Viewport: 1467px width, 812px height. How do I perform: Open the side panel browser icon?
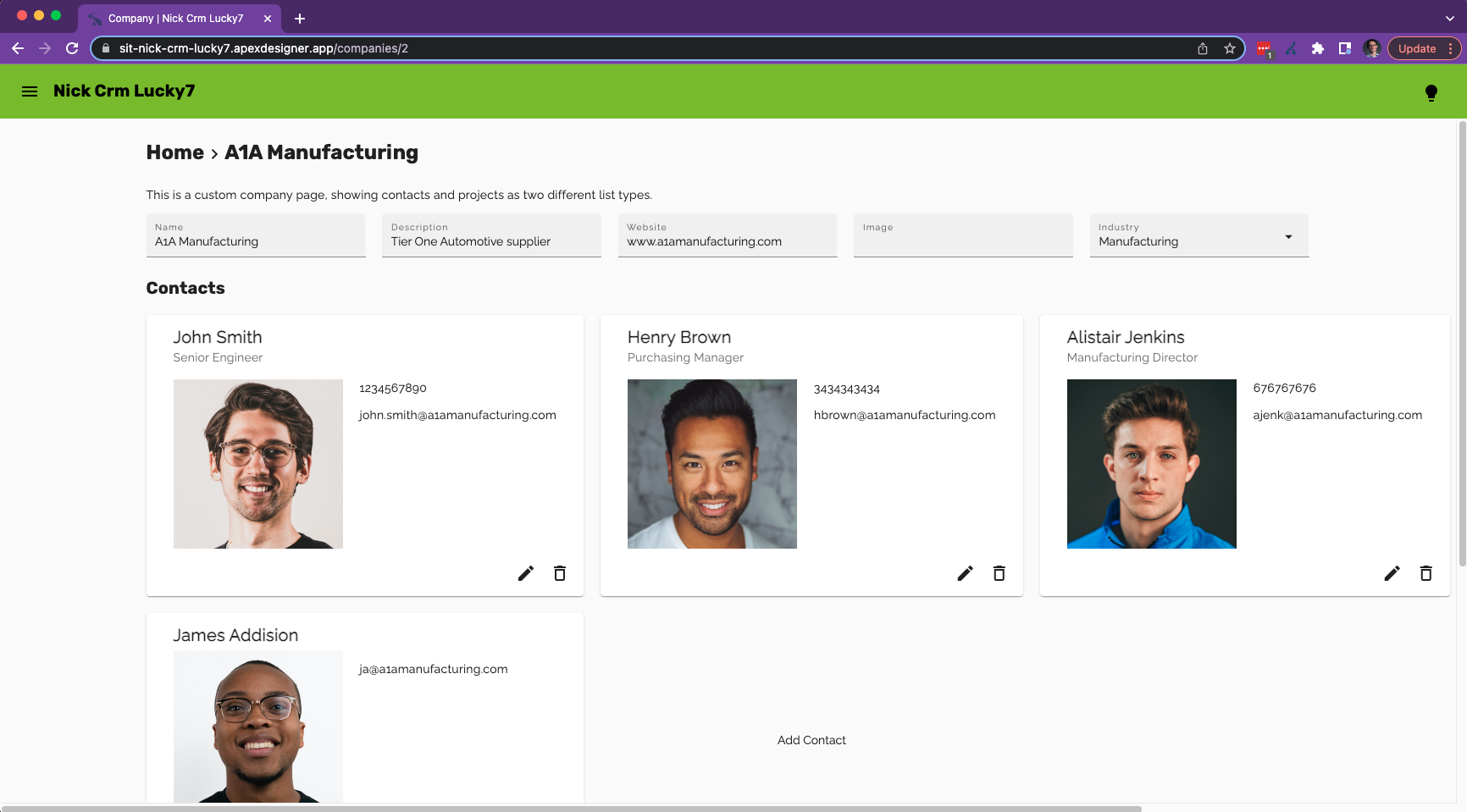pyautogui.click(x=1344, y=48)
